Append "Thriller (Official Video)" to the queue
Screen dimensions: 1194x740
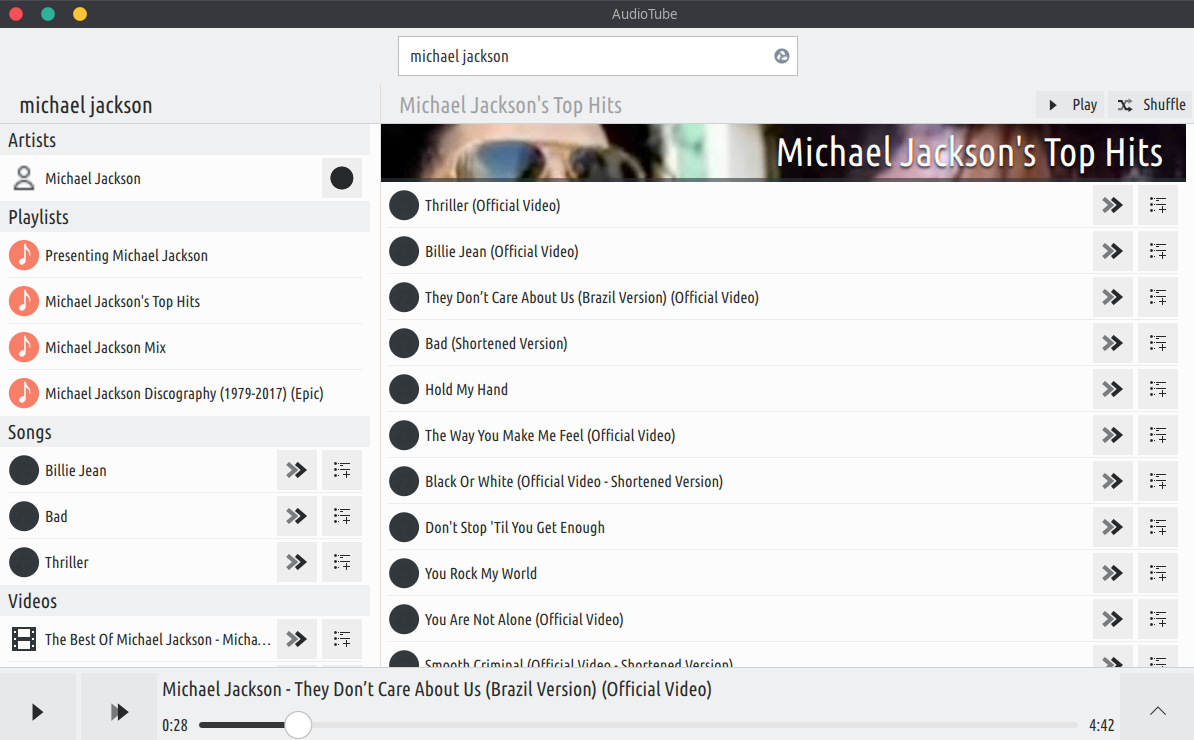(1112, 205)
